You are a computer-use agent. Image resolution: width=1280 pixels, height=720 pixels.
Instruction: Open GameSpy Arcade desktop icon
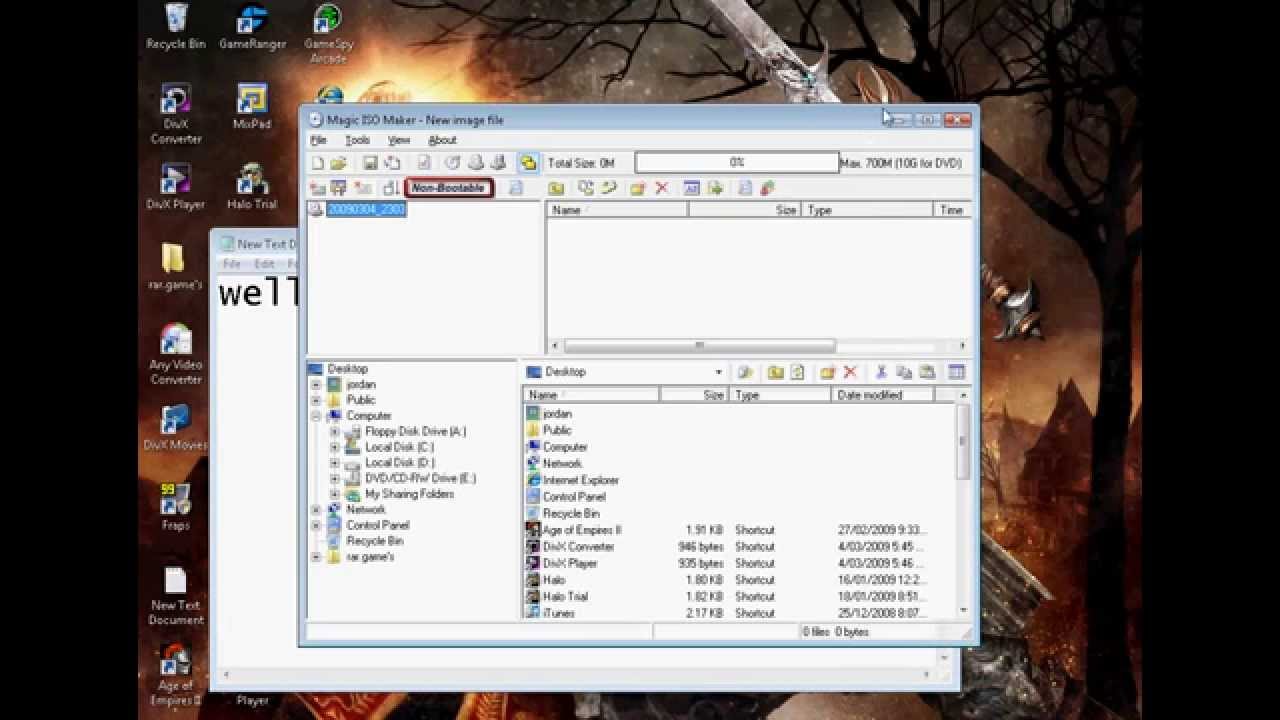coord(328,33)
